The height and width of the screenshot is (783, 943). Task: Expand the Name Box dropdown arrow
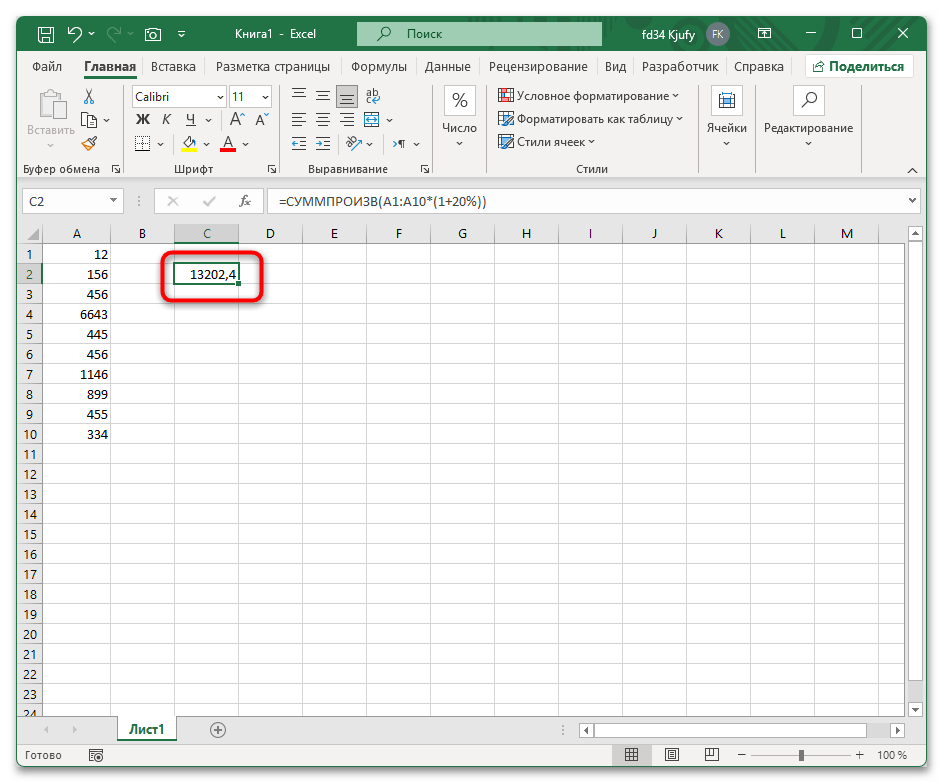[113, 201]
